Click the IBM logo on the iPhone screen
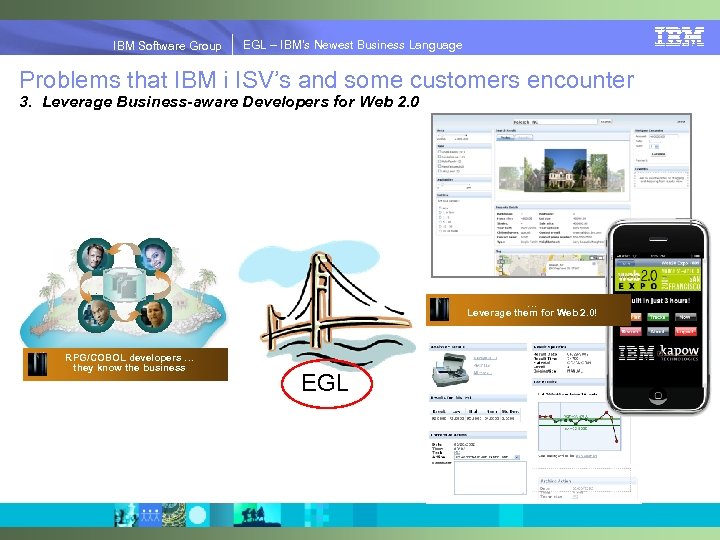This screenshot has height=540, width=720. point(636,353)
